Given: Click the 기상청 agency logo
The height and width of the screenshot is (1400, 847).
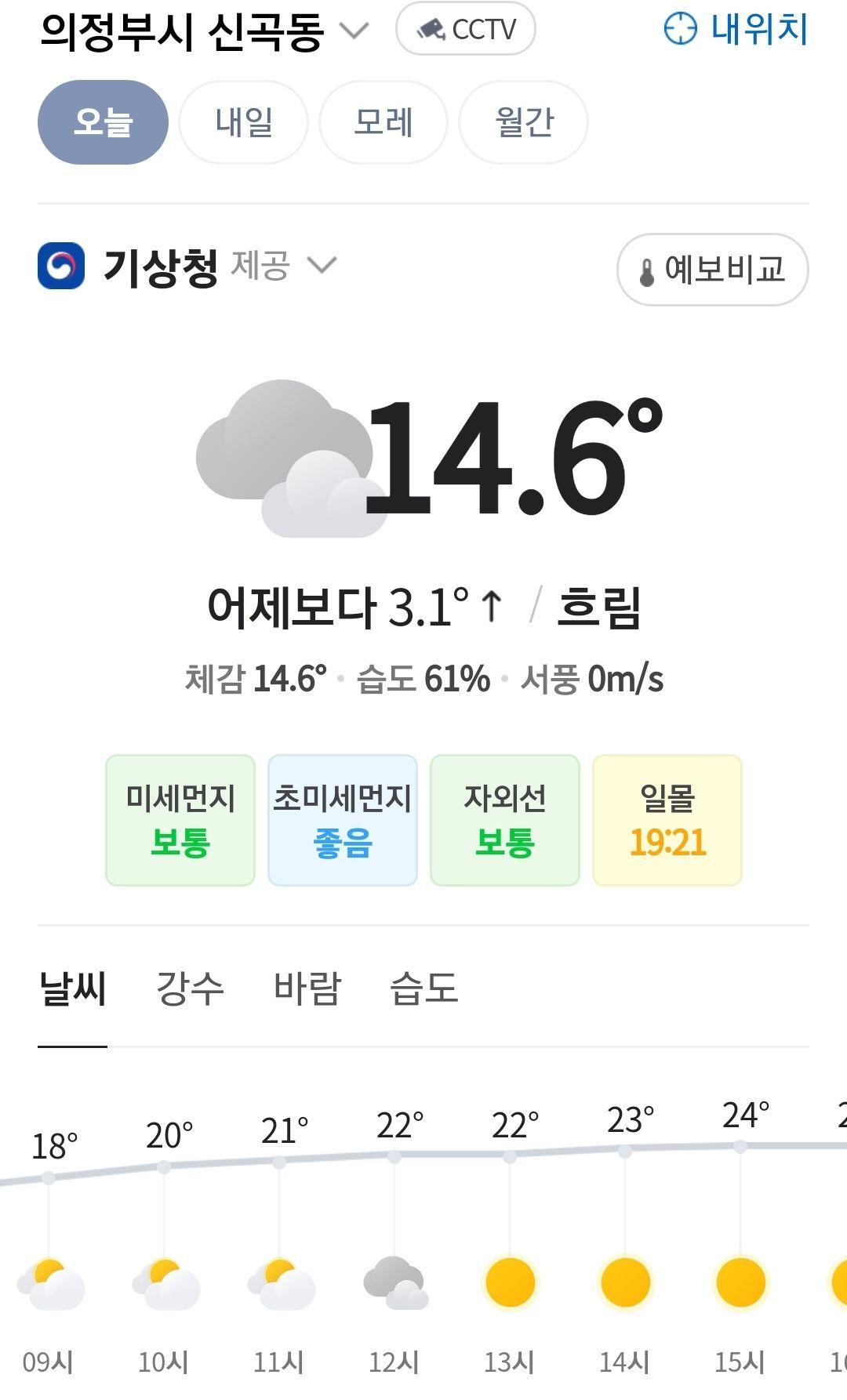Looking at the screenshot, I should coord(61,266).
